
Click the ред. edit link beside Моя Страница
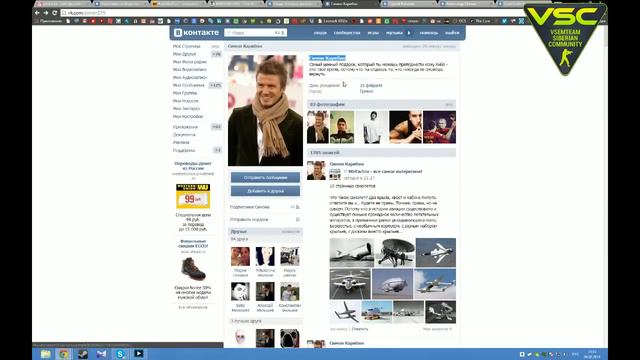pyautogui.click(x=216, y=47)
